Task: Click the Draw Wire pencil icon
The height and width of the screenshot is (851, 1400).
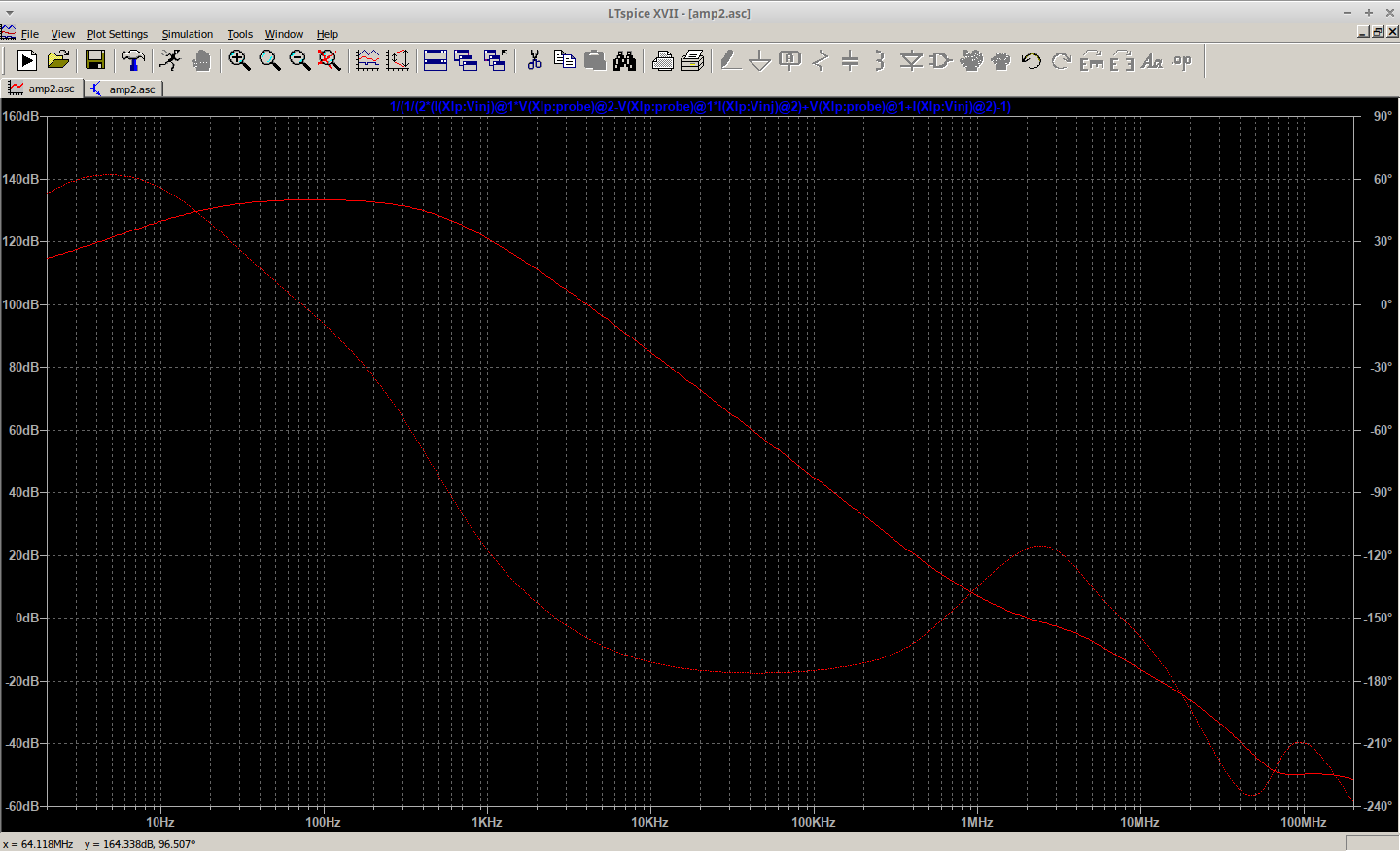Action: point(730,60)
